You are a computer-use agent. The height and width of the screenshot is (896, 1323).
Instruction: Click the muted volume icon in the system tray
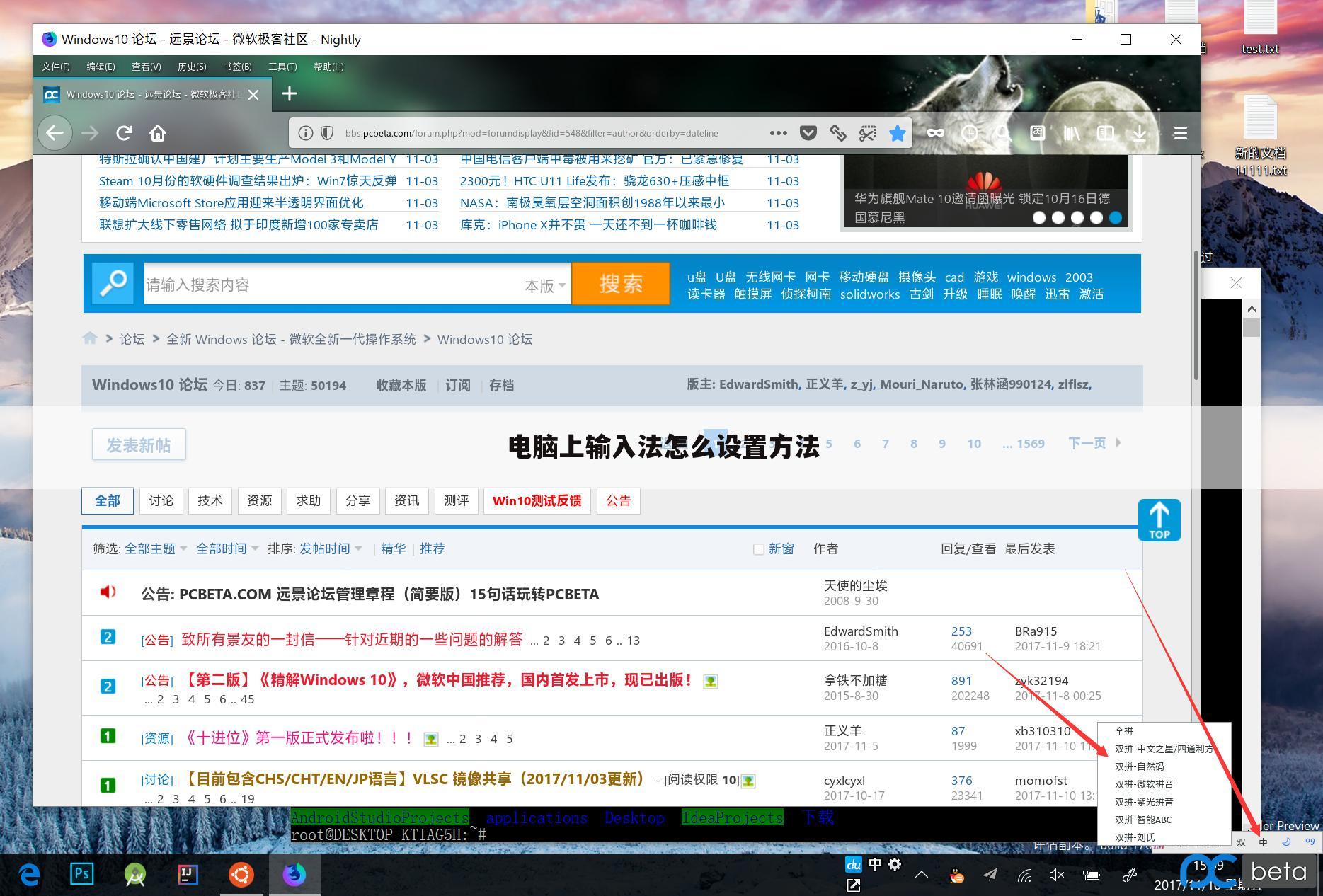coord(1057,875)
